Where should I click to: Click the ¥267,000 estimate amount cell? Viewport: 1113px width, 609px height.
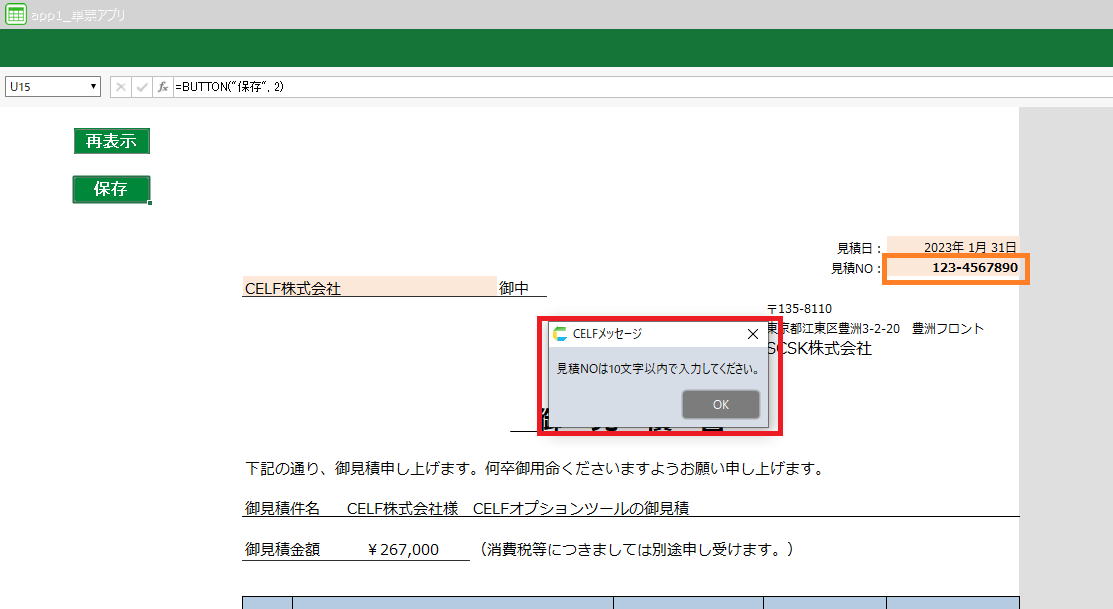403,549
